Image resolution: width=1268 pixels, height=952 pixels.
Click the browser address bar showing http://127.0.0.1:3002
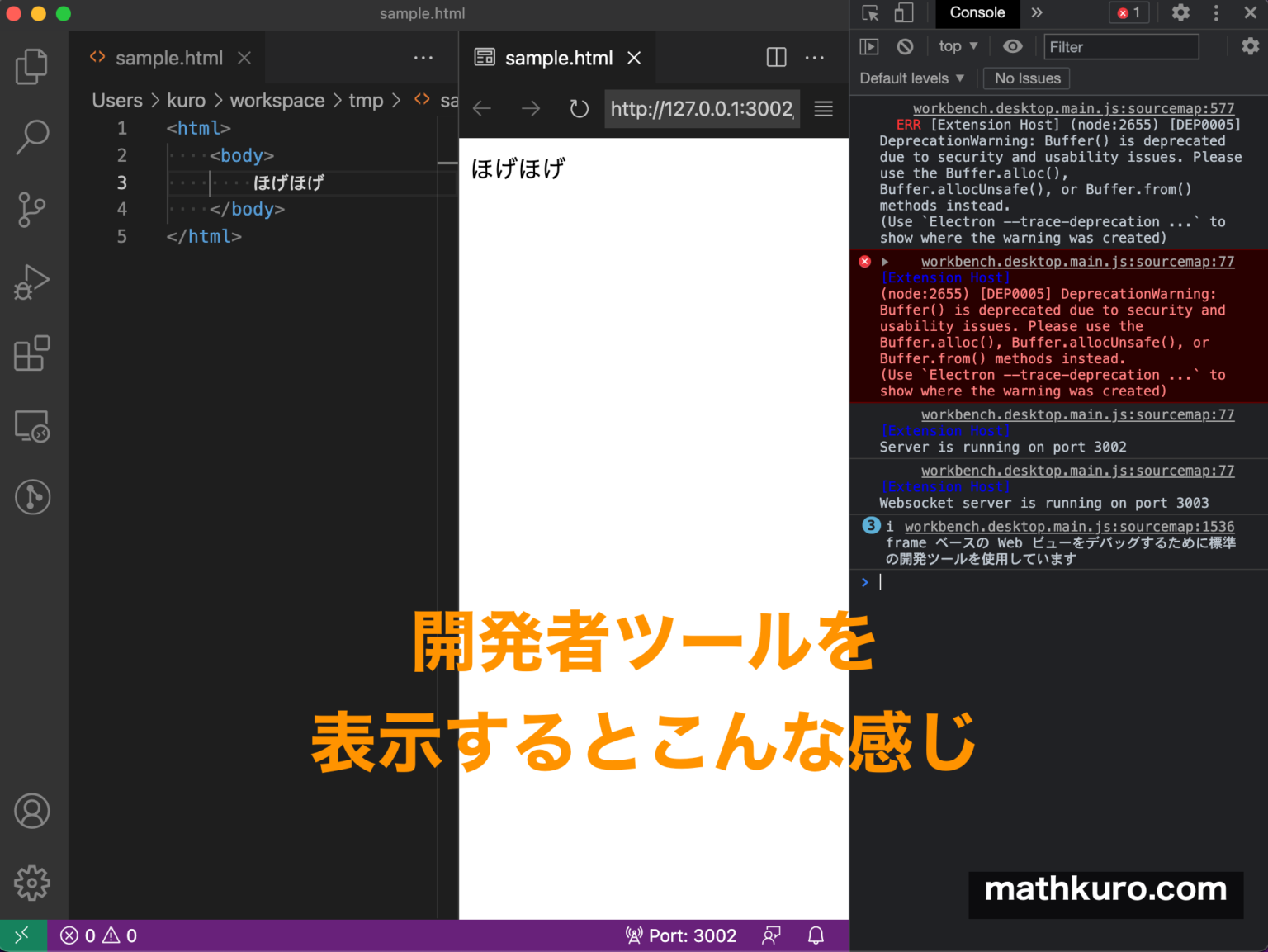point(702,108)
